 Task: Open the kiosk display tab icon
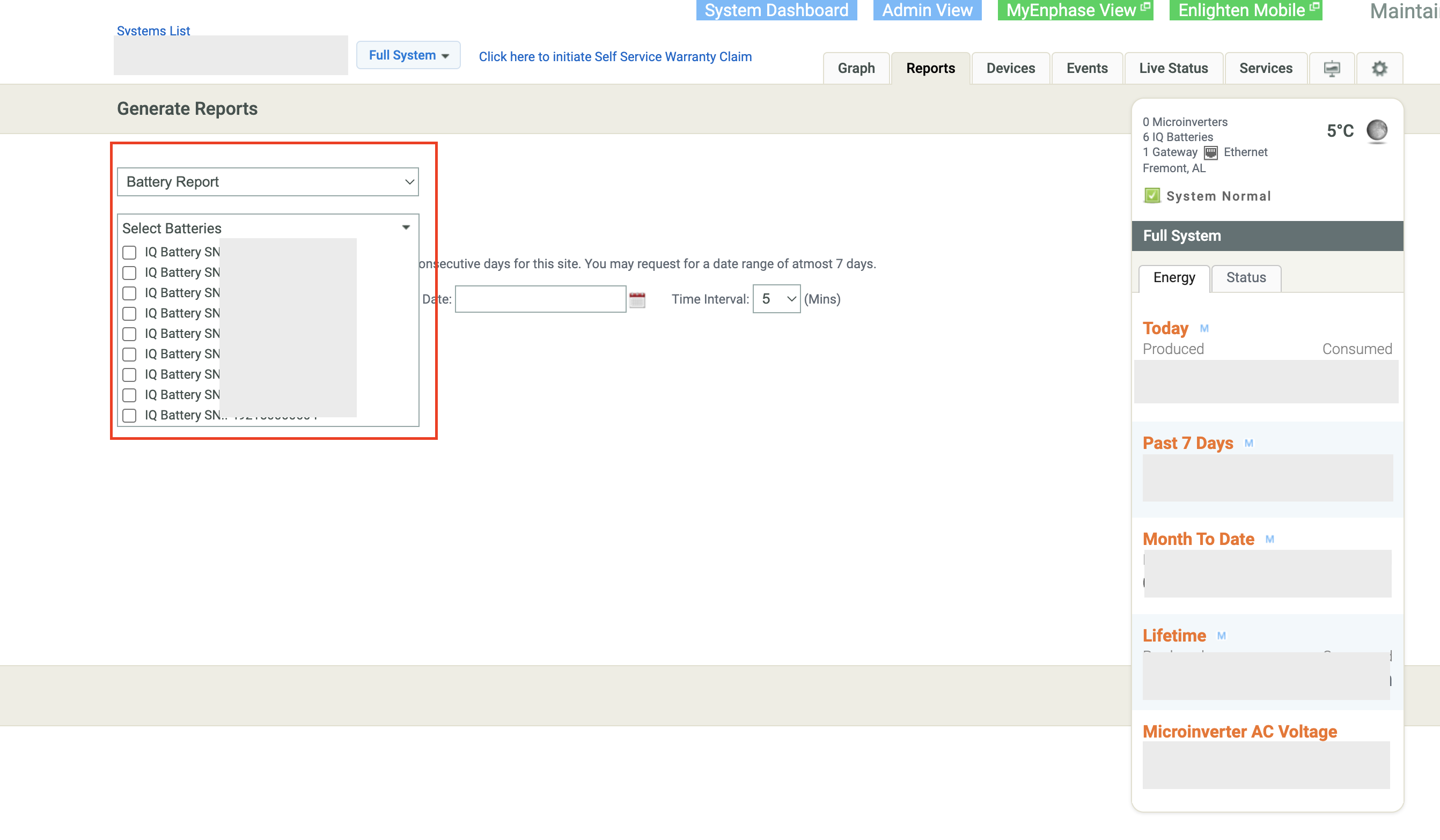pos(1332,69)
